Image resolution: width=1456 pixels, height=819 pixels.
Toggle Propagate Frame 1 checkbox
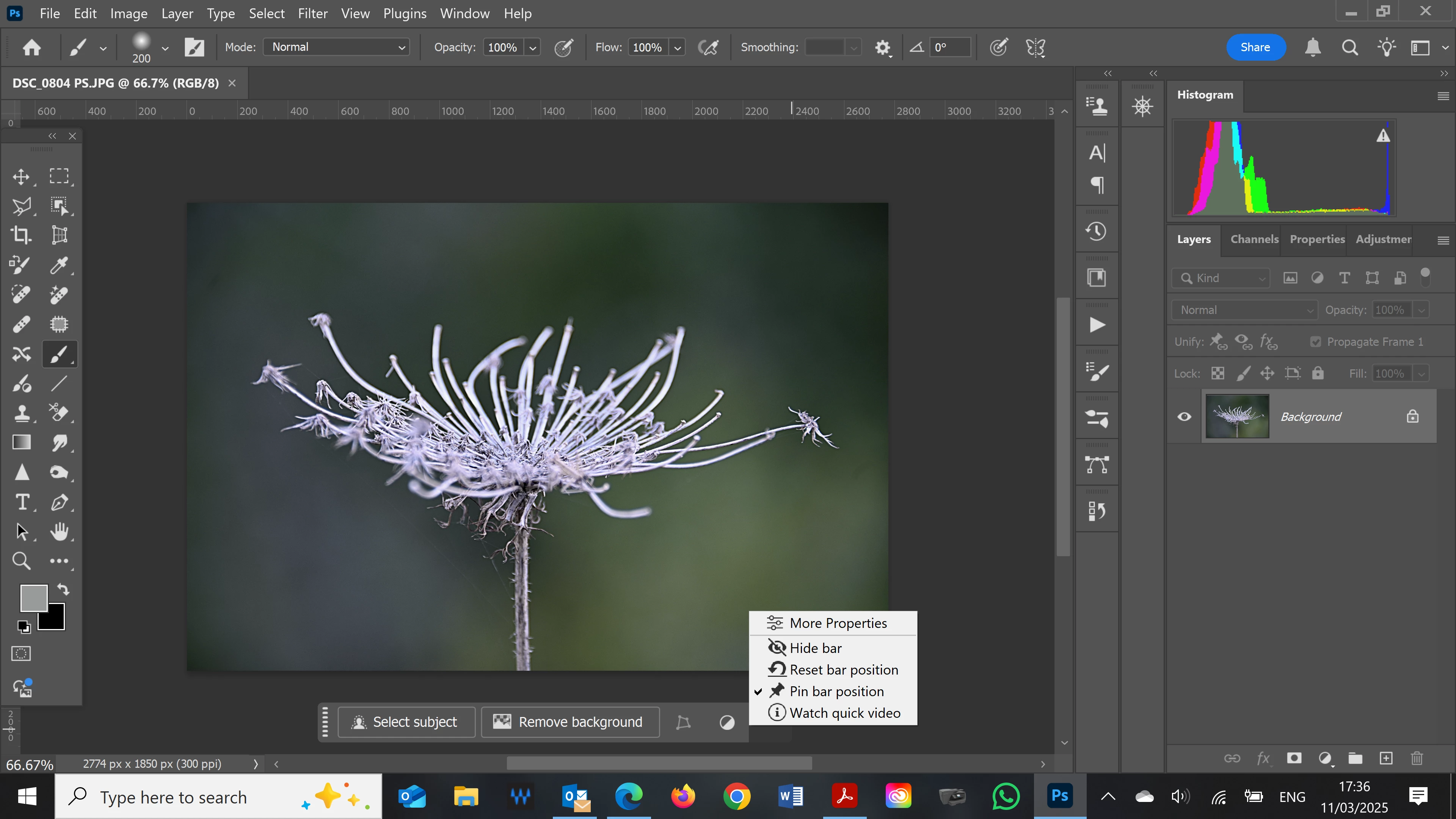click(x=1316, y=342)
